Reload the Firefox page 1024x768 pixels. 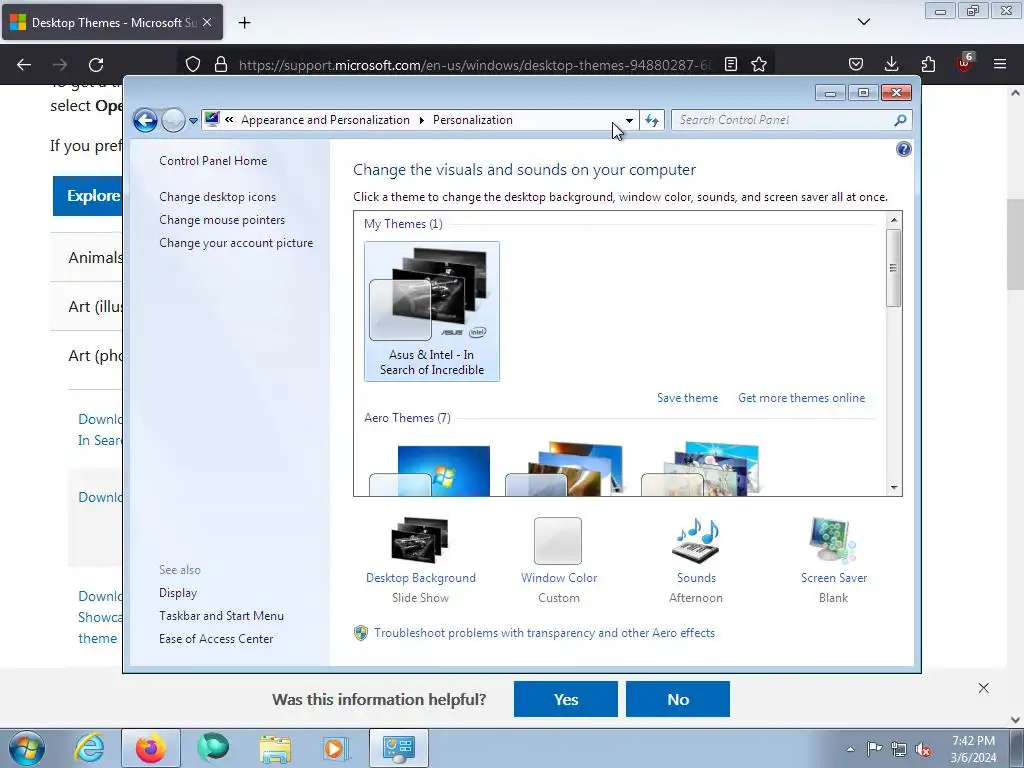tap(96, 65)
